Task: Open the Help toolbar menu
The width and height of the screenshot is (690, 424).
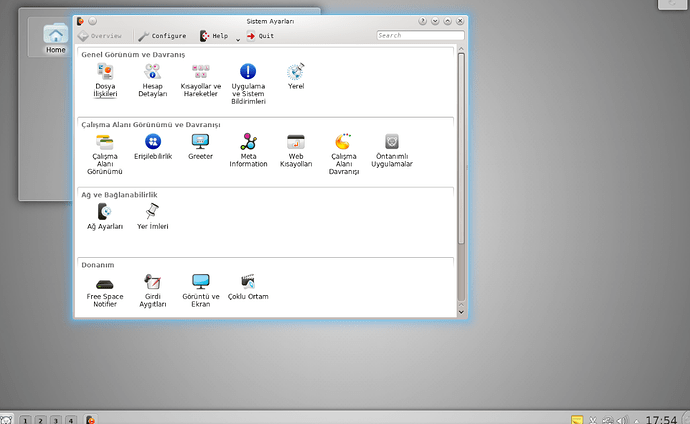Action: tap(214, 36)
